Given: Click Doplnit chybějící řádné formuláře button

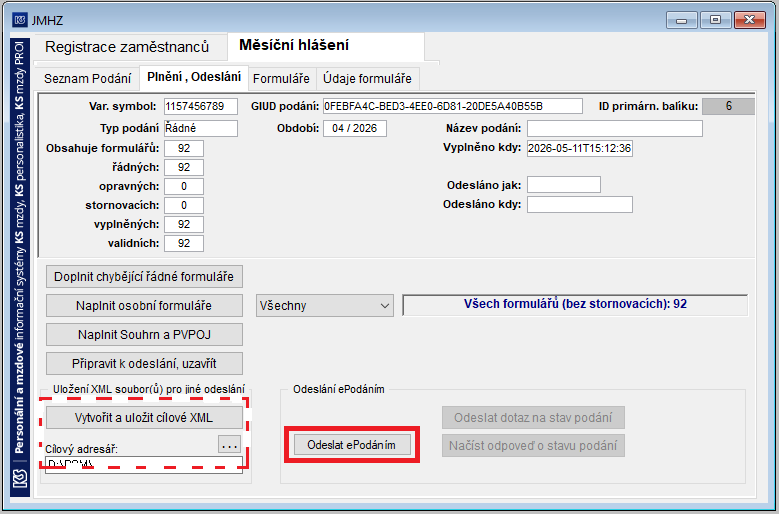Looking at the screenshot, I should pyautogui.click(x=144, y=277).
